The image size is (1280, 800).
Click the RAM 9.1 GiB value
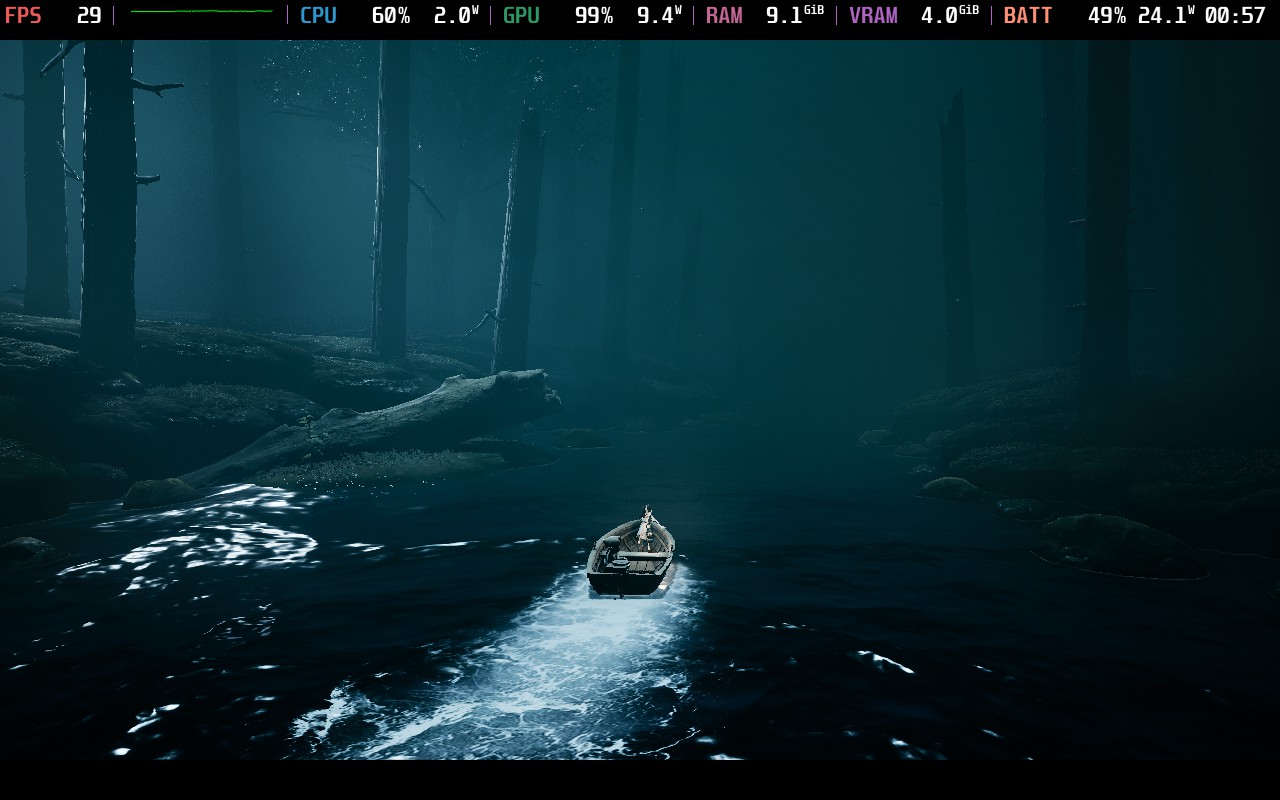pyautogui.click(x=794, y=16)
